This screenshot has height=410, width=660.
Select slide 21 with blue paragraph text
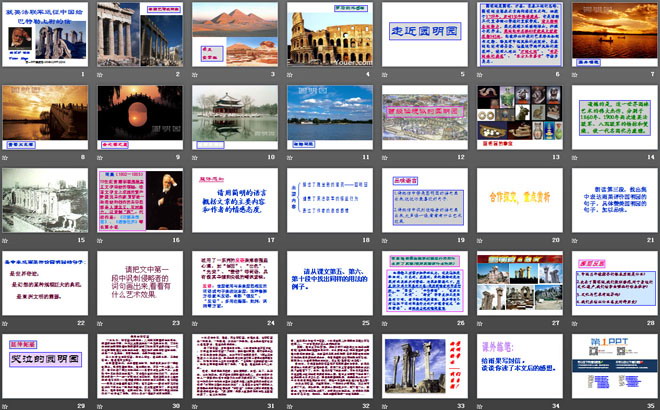(x=615, y=200)
